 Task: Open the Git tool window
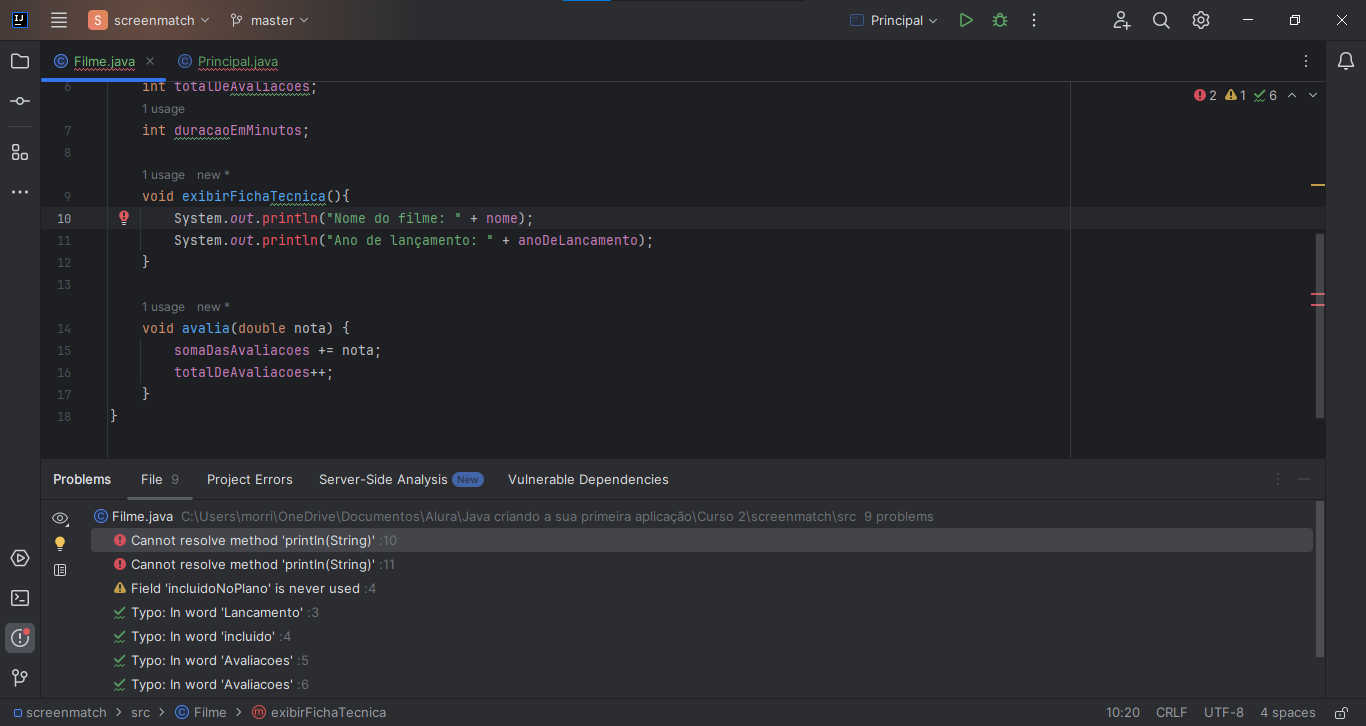(x=20, y=678)
